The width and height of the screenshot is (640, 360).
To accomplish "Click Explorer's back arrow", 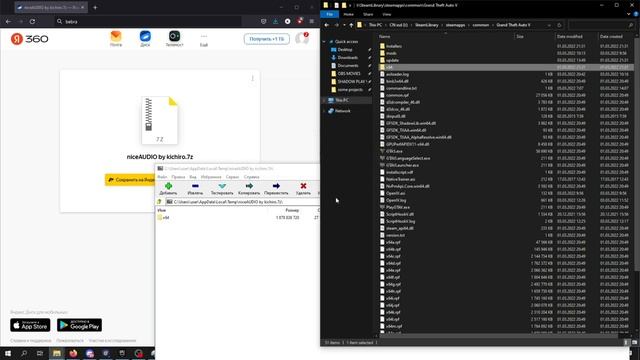I will (327, 25).
